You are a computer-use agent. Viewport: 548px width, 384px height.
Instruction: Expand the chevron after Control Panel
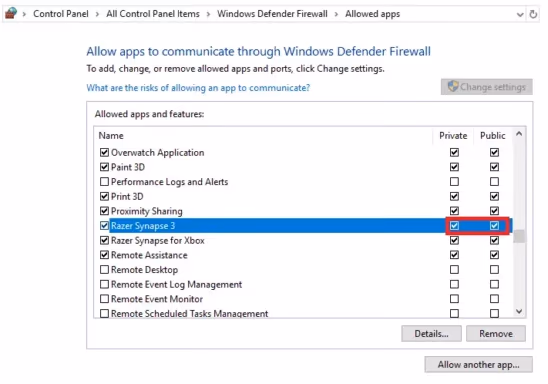tap(97, 14)
